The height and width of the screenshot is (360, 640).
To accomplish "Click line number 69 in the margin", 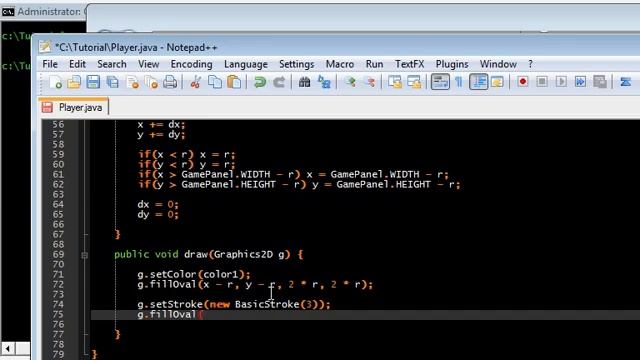I will pos(58,254).
